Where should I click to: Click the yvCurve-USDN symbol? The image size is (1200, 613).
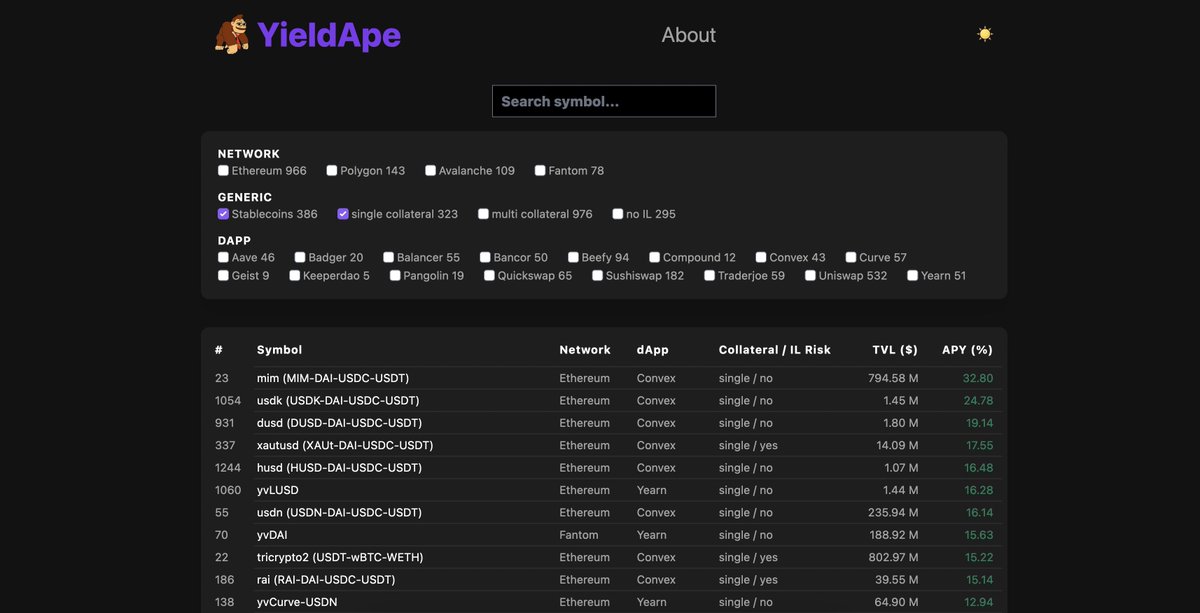pyautogui.click(x=297, y=602)
